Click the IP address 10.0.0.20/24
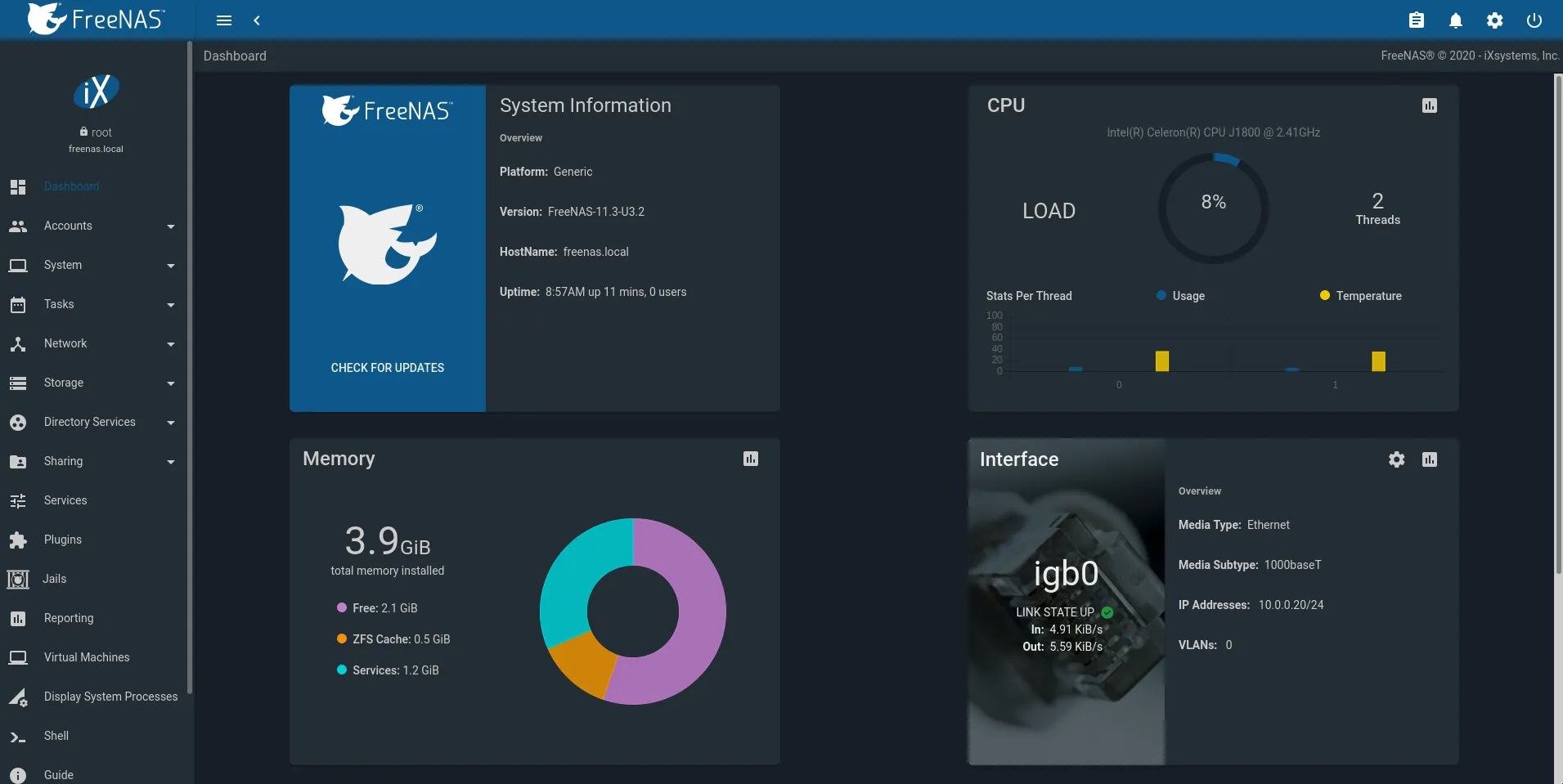The height and width of the screenshot is (784, 1563). click(x=1291, y=605)
